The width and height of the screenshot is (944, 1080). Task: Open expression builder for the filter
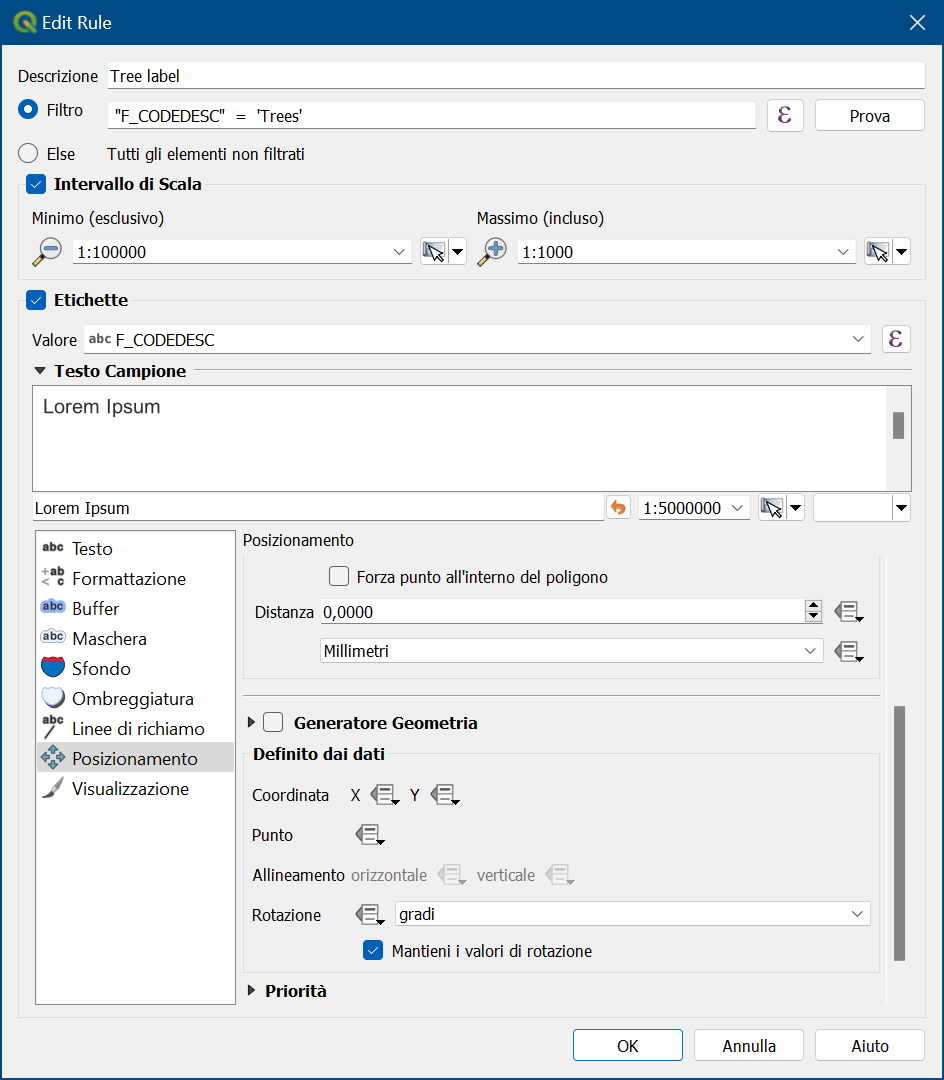[785, 115]
